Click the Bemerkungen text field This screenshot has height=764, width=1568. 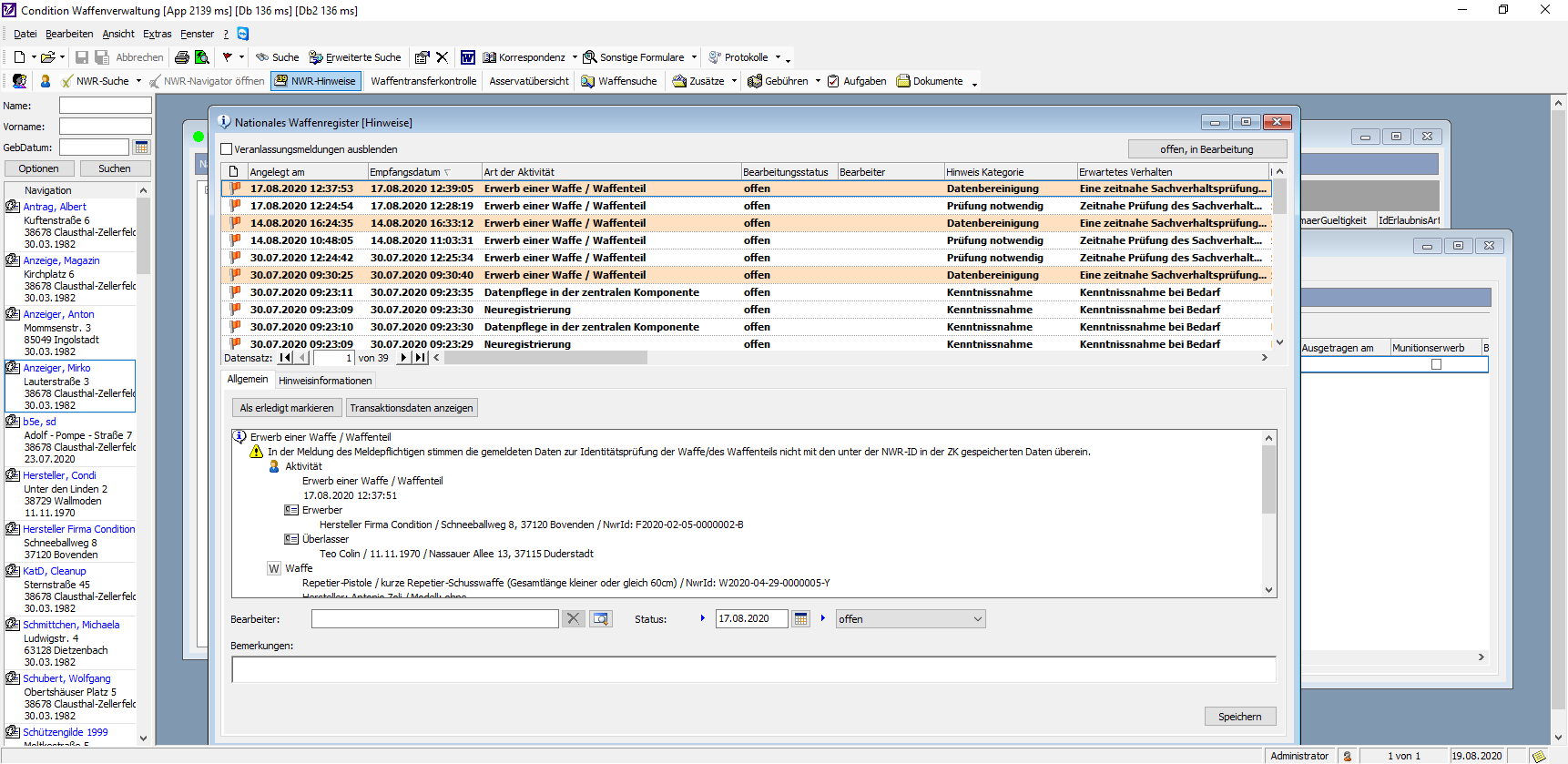[753, 669]
